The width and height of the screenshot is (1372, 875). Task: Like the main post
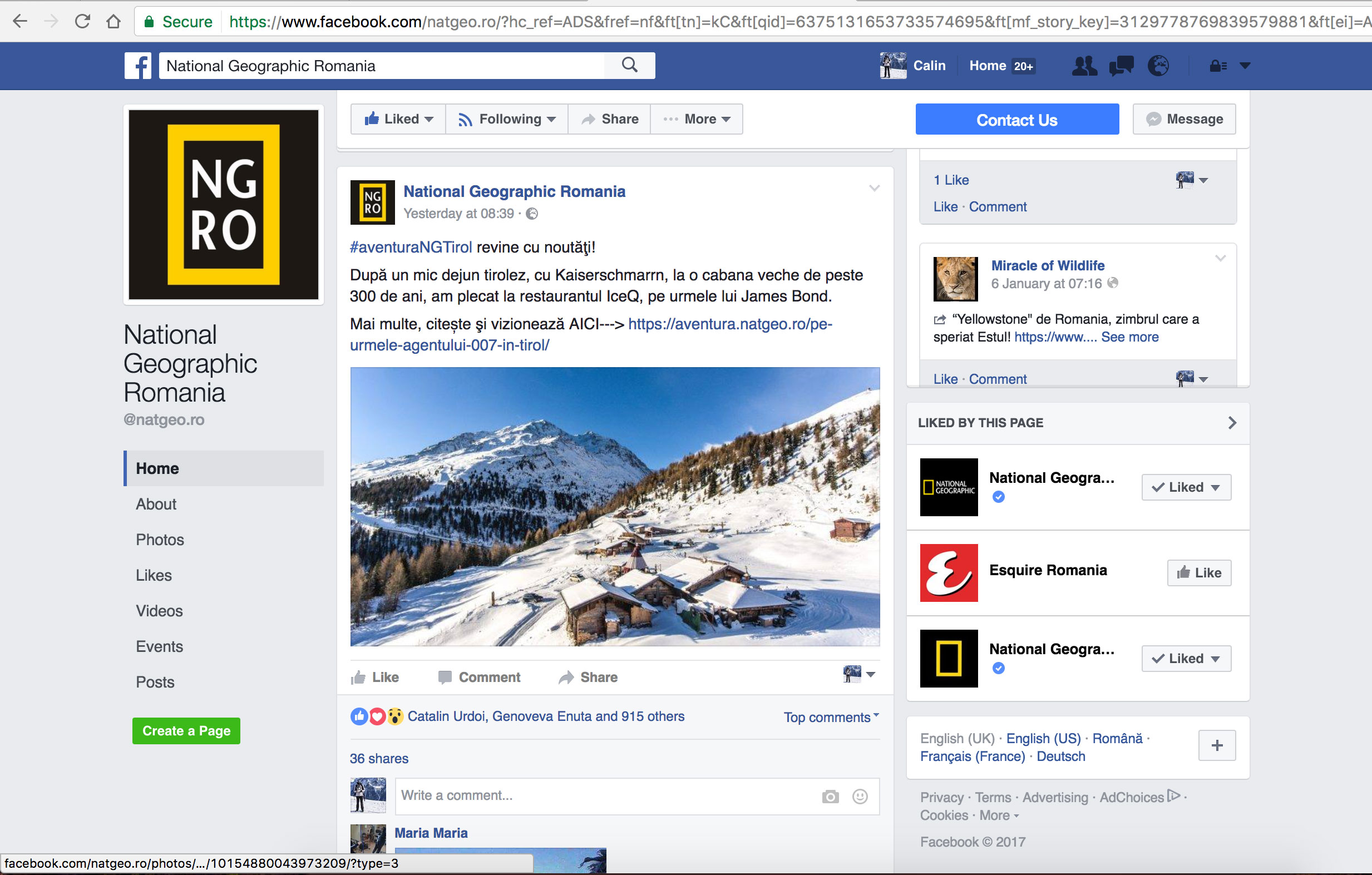coord(375,677)
